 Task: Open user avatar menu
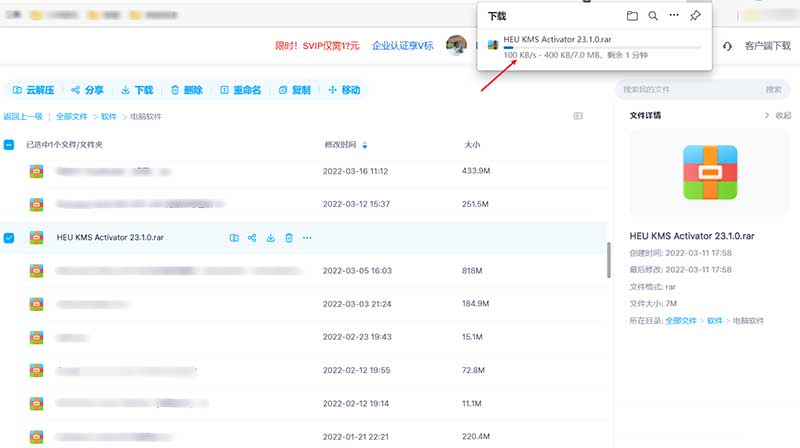pos(456,45)
